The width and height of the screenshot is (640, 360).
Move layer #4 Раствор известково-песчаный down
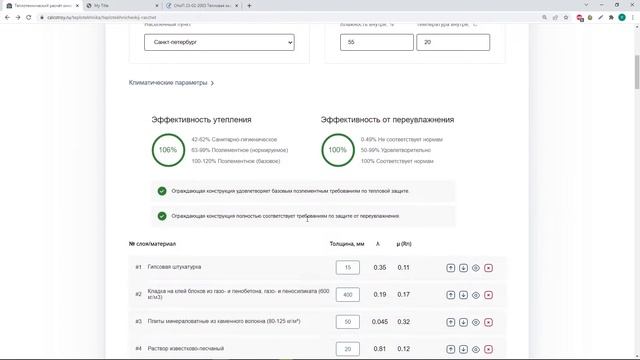[x=463, y=349]
